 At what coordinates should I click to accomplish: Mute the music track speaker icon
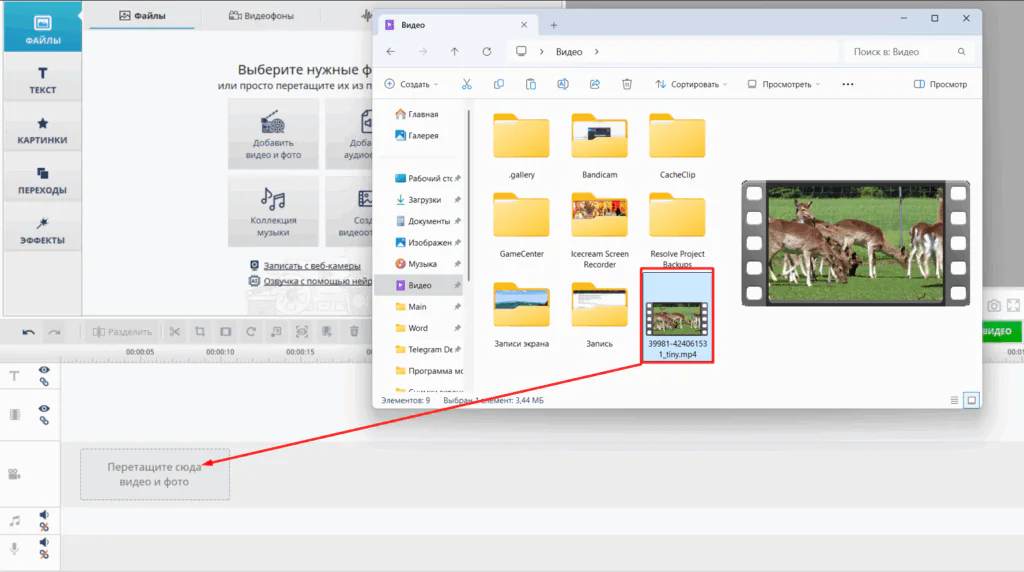[x=44, y=515]
